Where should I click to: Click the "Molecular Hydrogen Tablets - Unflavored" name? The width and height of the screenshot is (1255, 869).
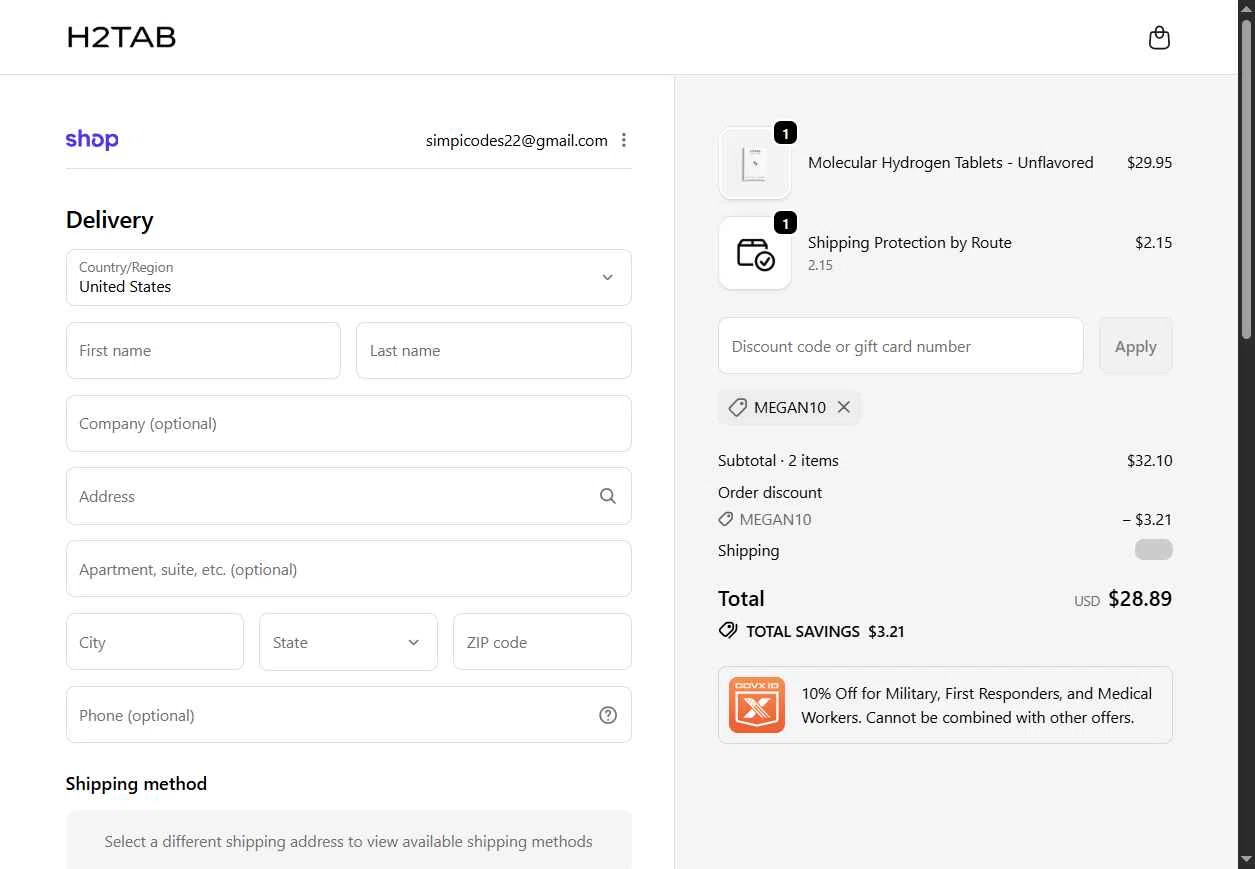(x=951, y=163)
